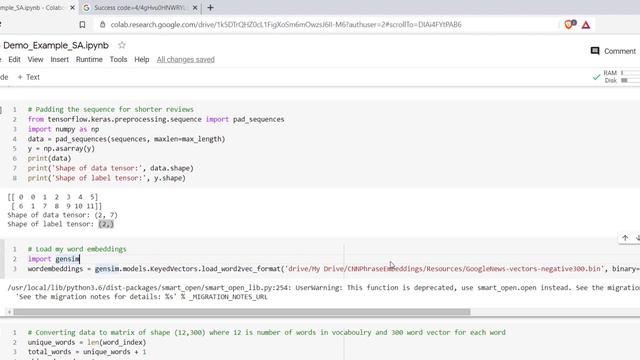This screenshot has width=640, height=360.
Task: Click 'total_words = unique_words + 1' line
Action: [x=87, y=352]
